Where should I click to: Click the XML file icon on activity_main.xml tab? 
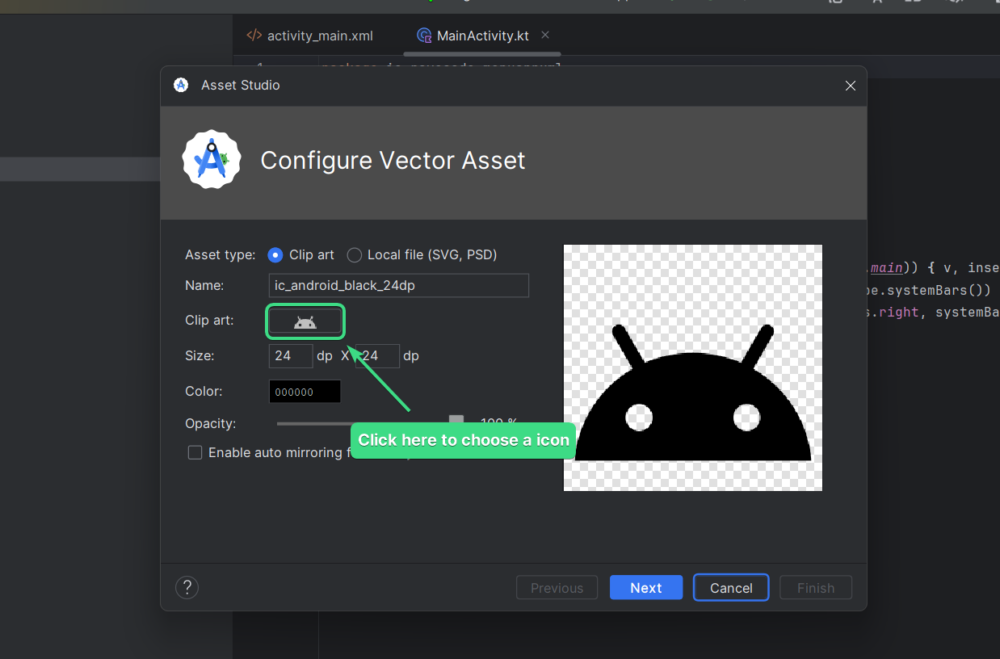click(x=254, y=35)
